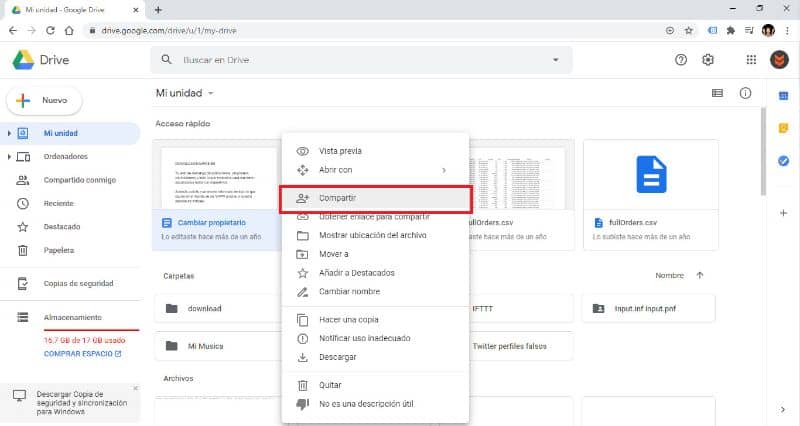Open Chrome three-dot menu
The width and height of the screenshot is (800, 426).
[787, 31]
